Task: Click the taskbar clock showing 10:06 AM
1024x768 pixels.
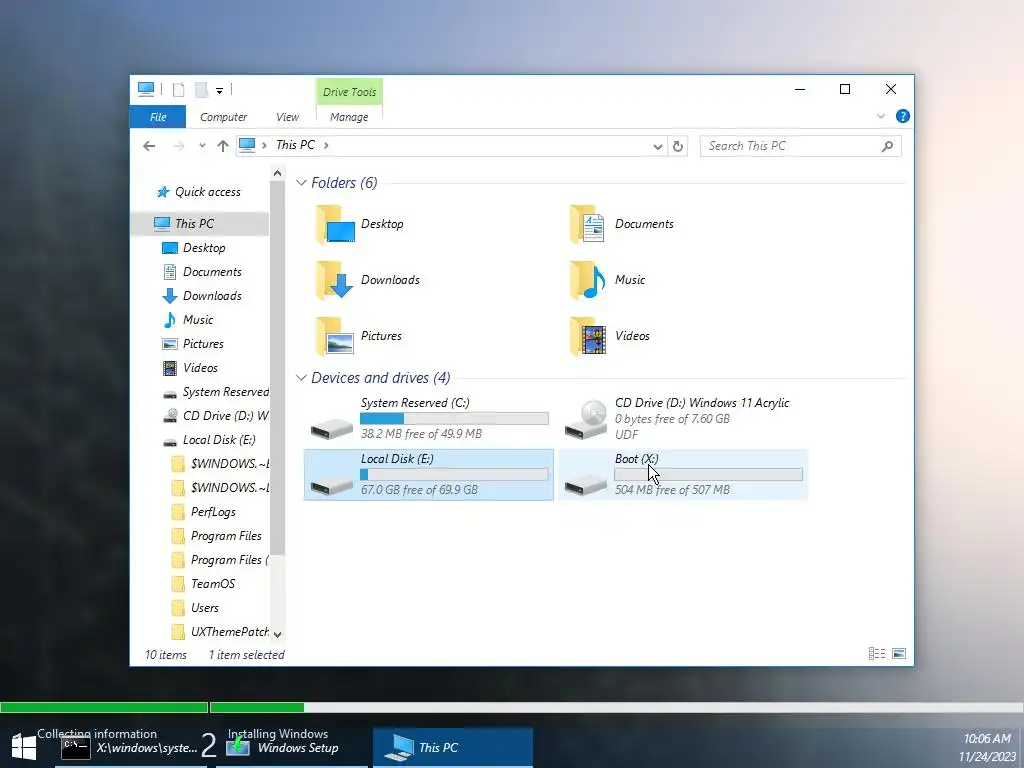Action: [x=987, y=739]
